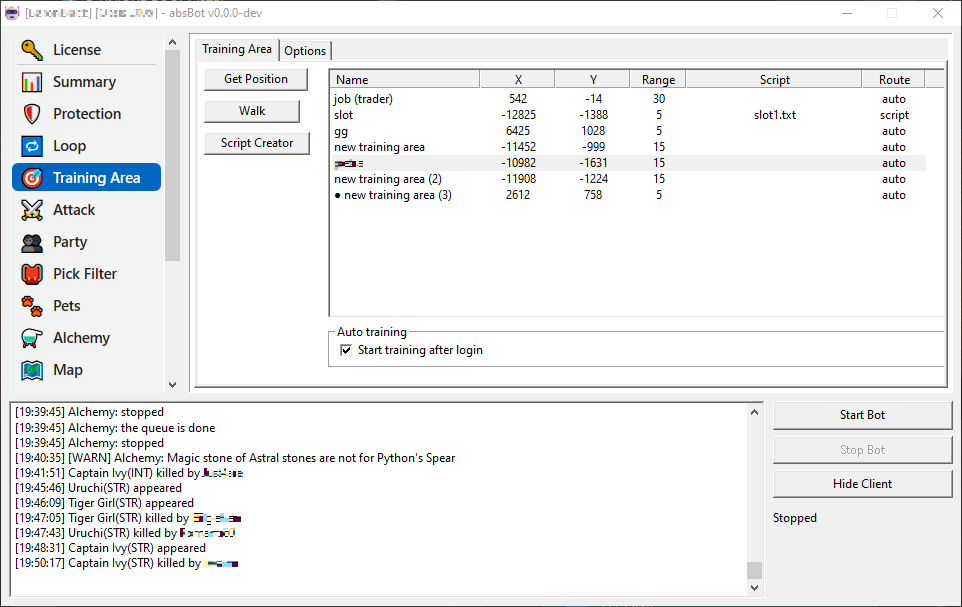Select the slot training area row
The height and width of the screenshot is (607, 962).
(x=628, y=115)
